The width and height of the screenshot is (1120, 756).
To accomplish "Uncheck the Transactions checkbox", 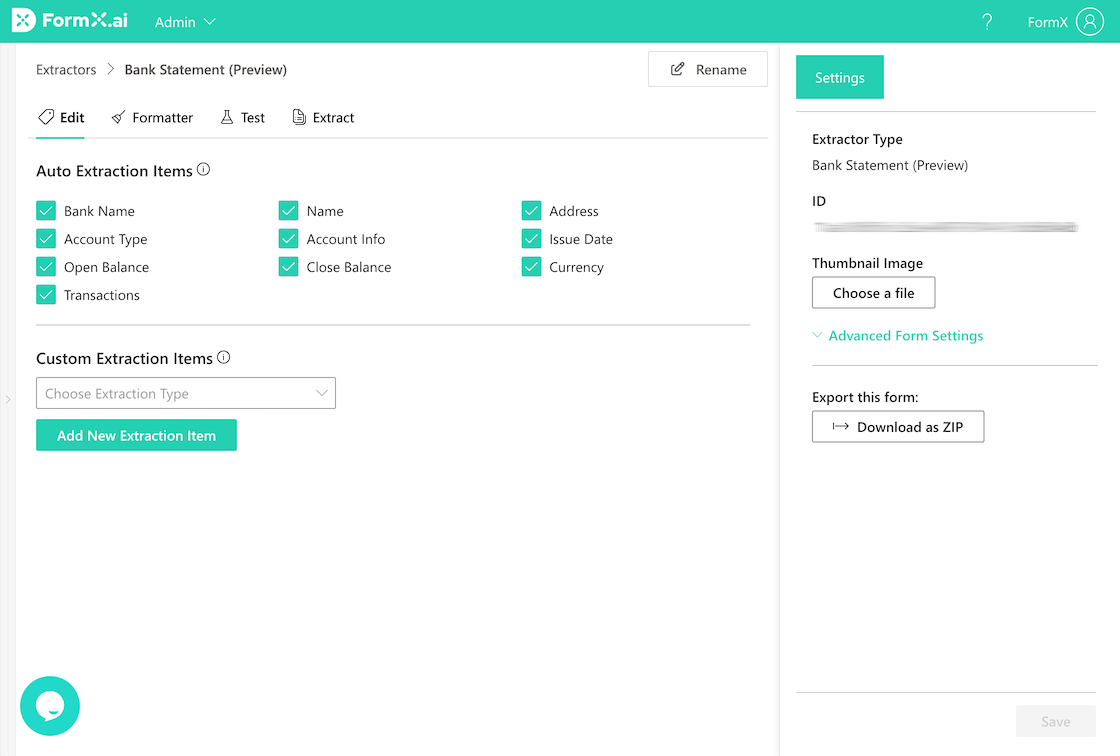I will point(46,294).
